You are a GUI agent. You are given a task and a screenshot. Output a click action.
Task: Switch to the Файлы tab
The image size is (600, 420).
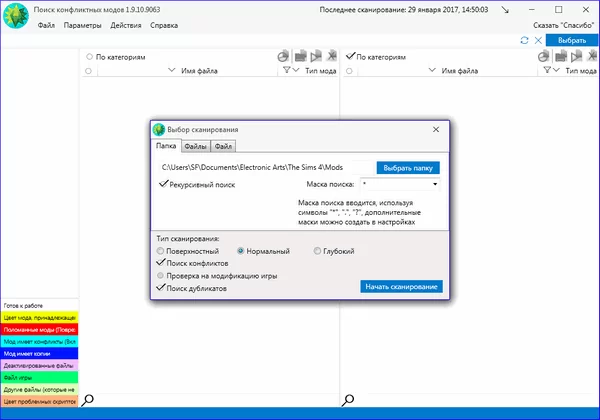pyautogui.click(x=195, y=146)
